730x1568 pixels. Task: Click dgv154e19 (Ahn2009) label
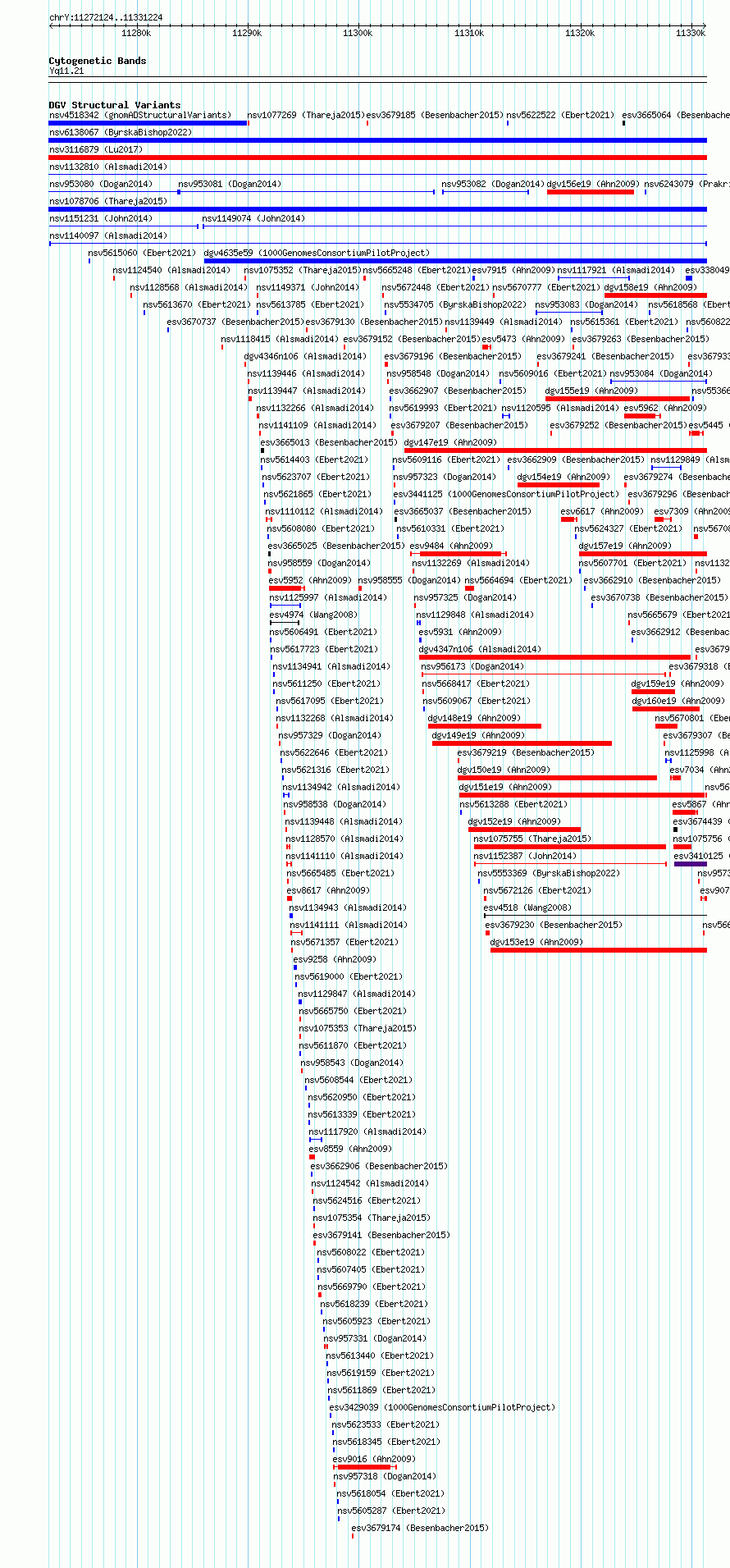point(563,477)
